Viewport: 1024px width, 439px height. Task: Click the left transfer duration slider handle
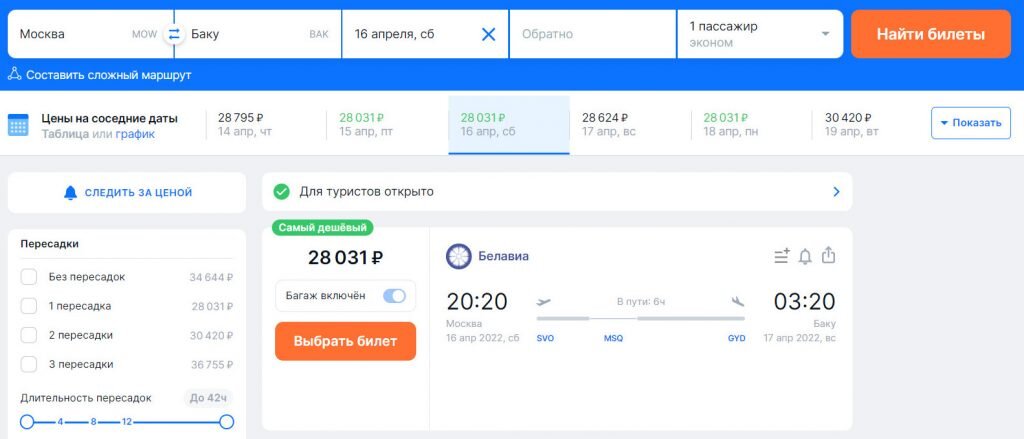tap(27, 421)
